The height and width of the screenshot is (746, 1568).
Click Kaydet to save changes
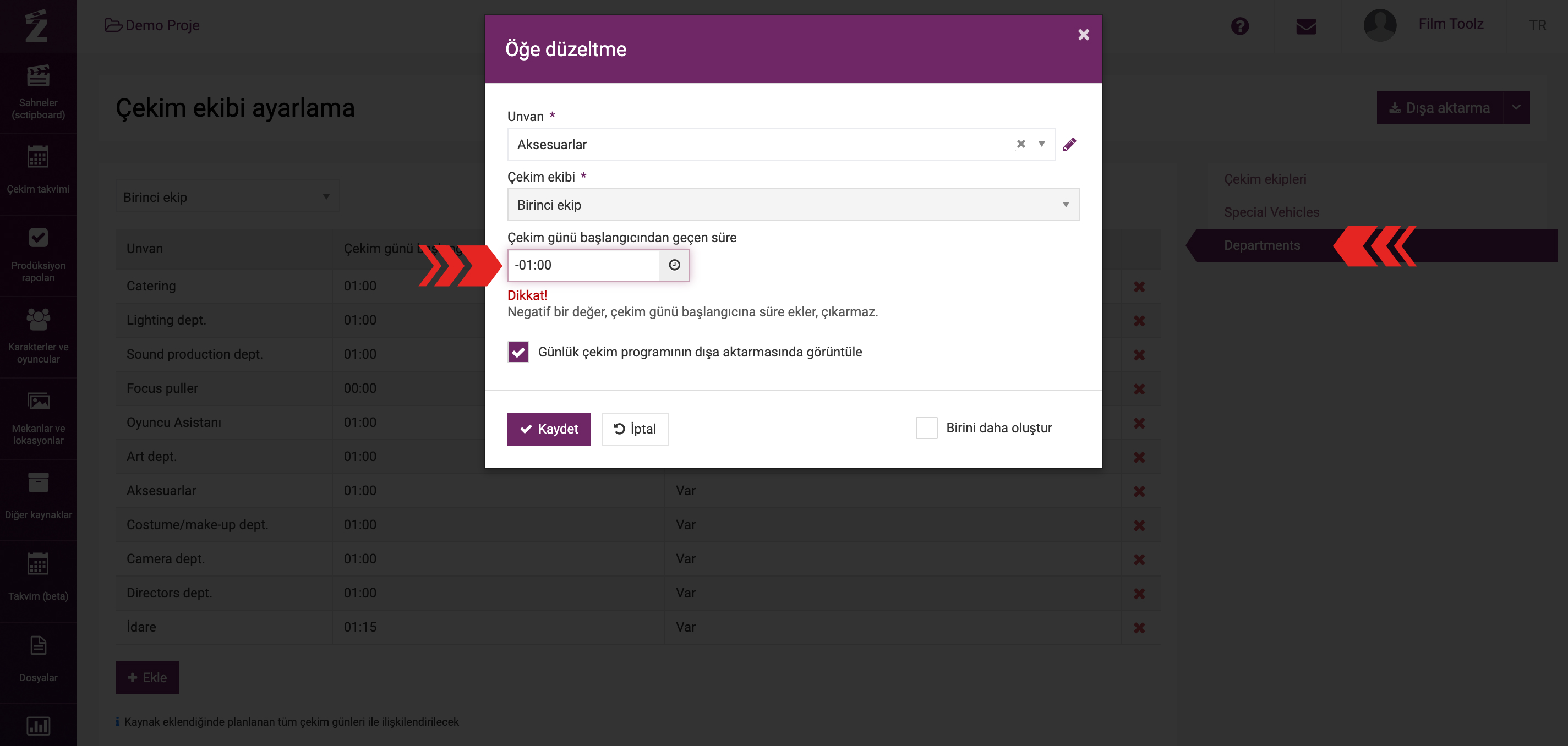pyautogui.click(x=548, y=429)
